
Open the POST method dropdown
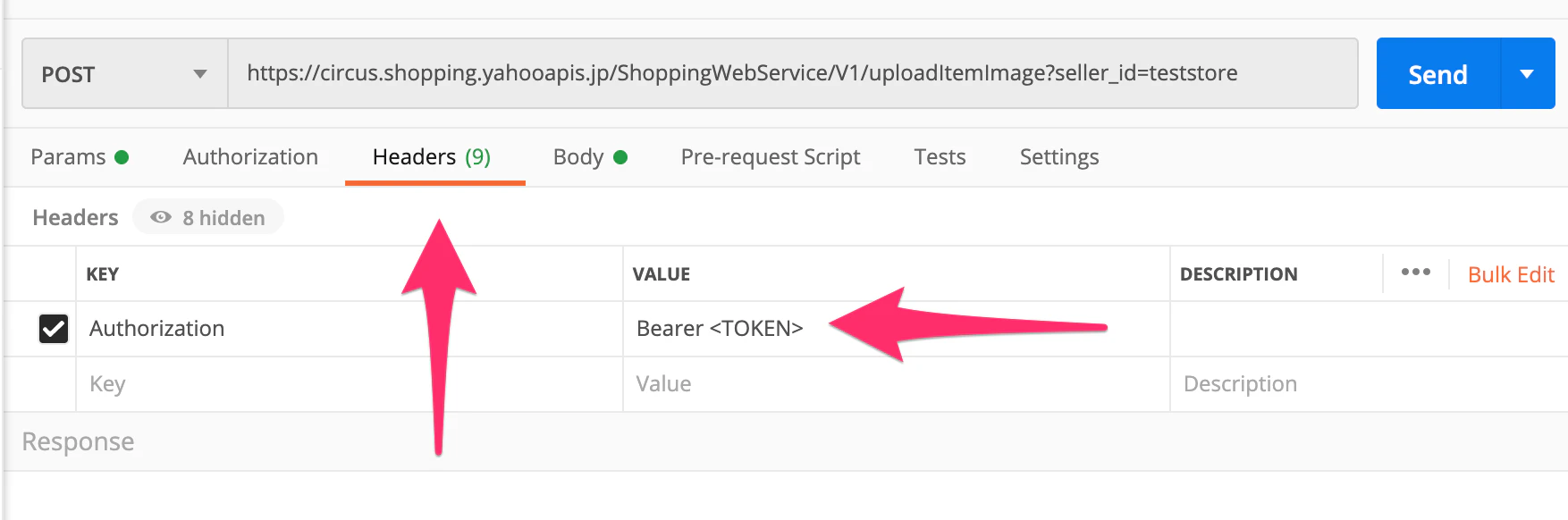tap(124, 74)
